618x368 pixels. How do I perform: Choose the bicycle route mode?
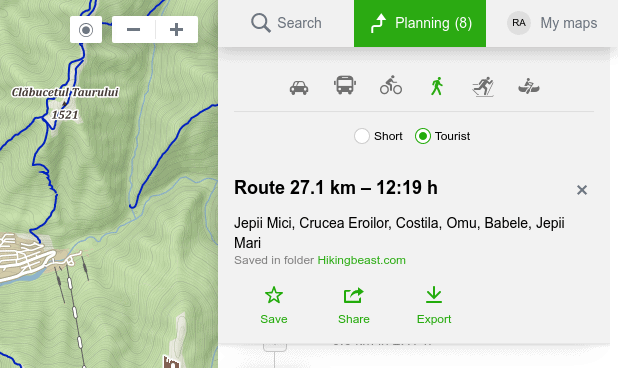point(391,85)
